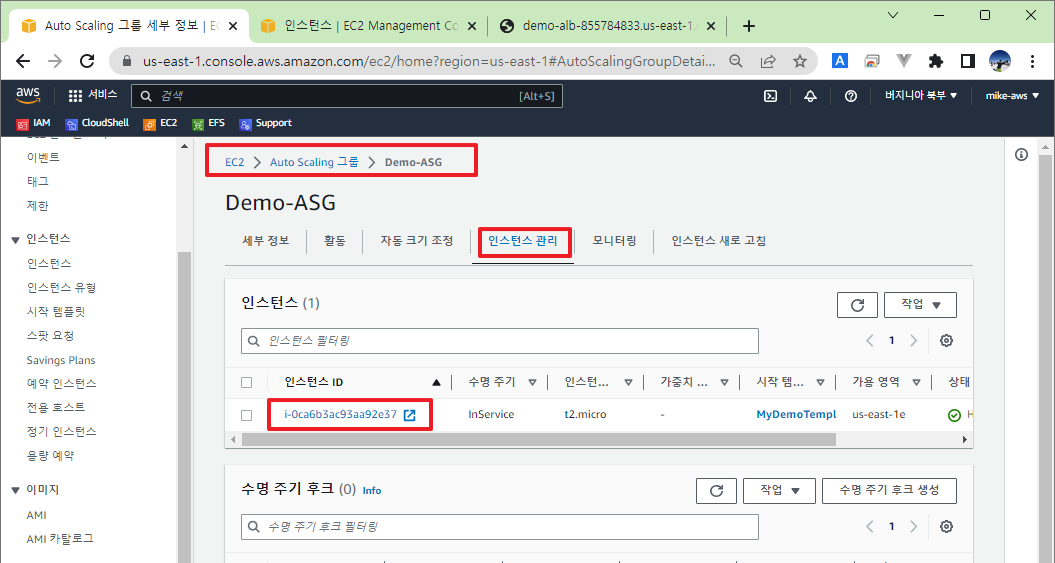Open instances table settings gear
1055x563 pixels.
(x=946, y=340)
